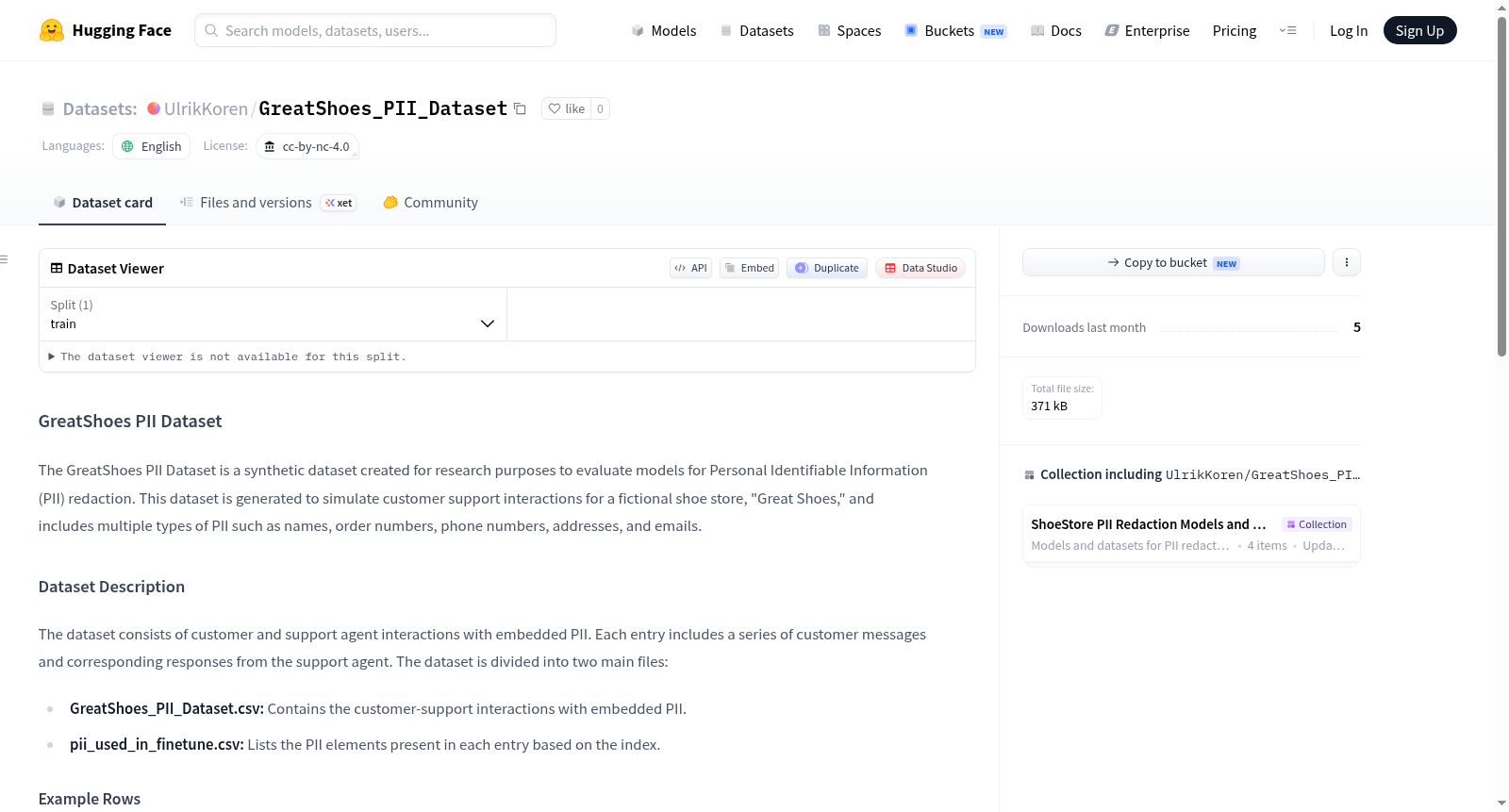Open the cc-by-nc-4.0 license tag
The width and height of the screenshot is (1509, 812).
(307, 146)
